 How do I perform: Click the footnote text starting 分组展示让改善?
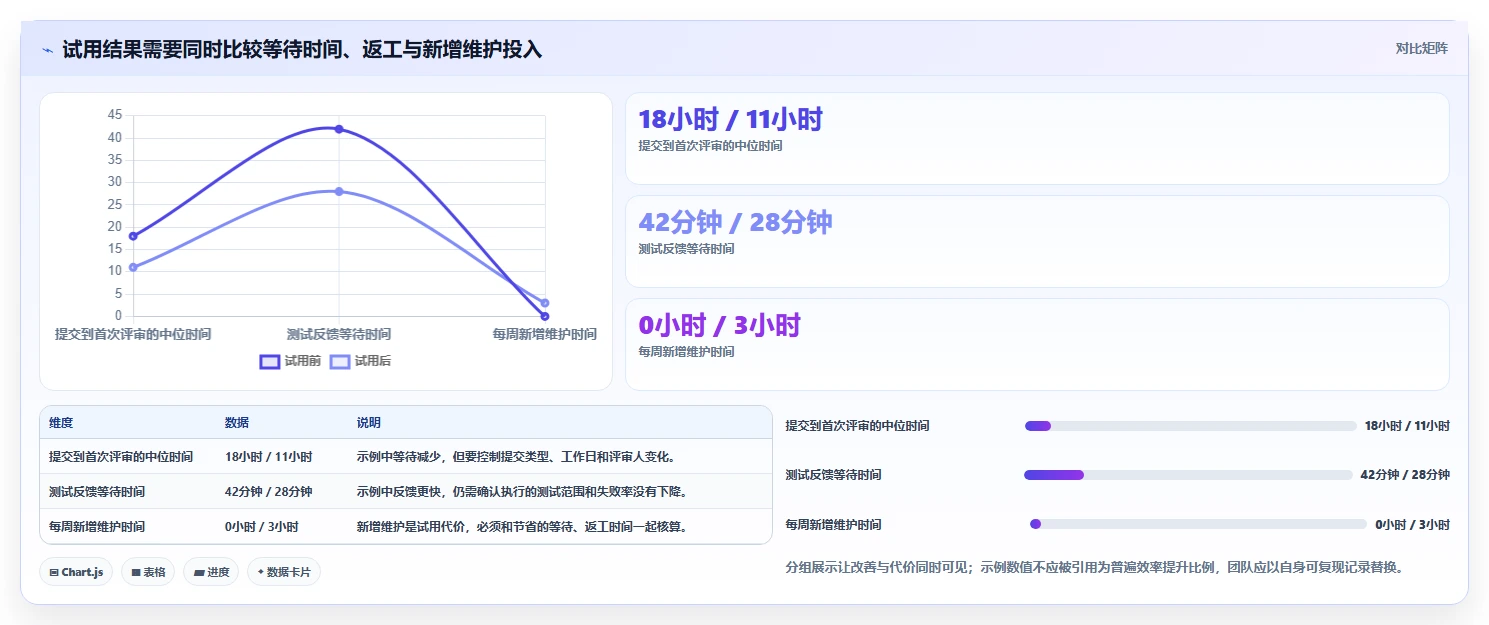[1096, 567]
